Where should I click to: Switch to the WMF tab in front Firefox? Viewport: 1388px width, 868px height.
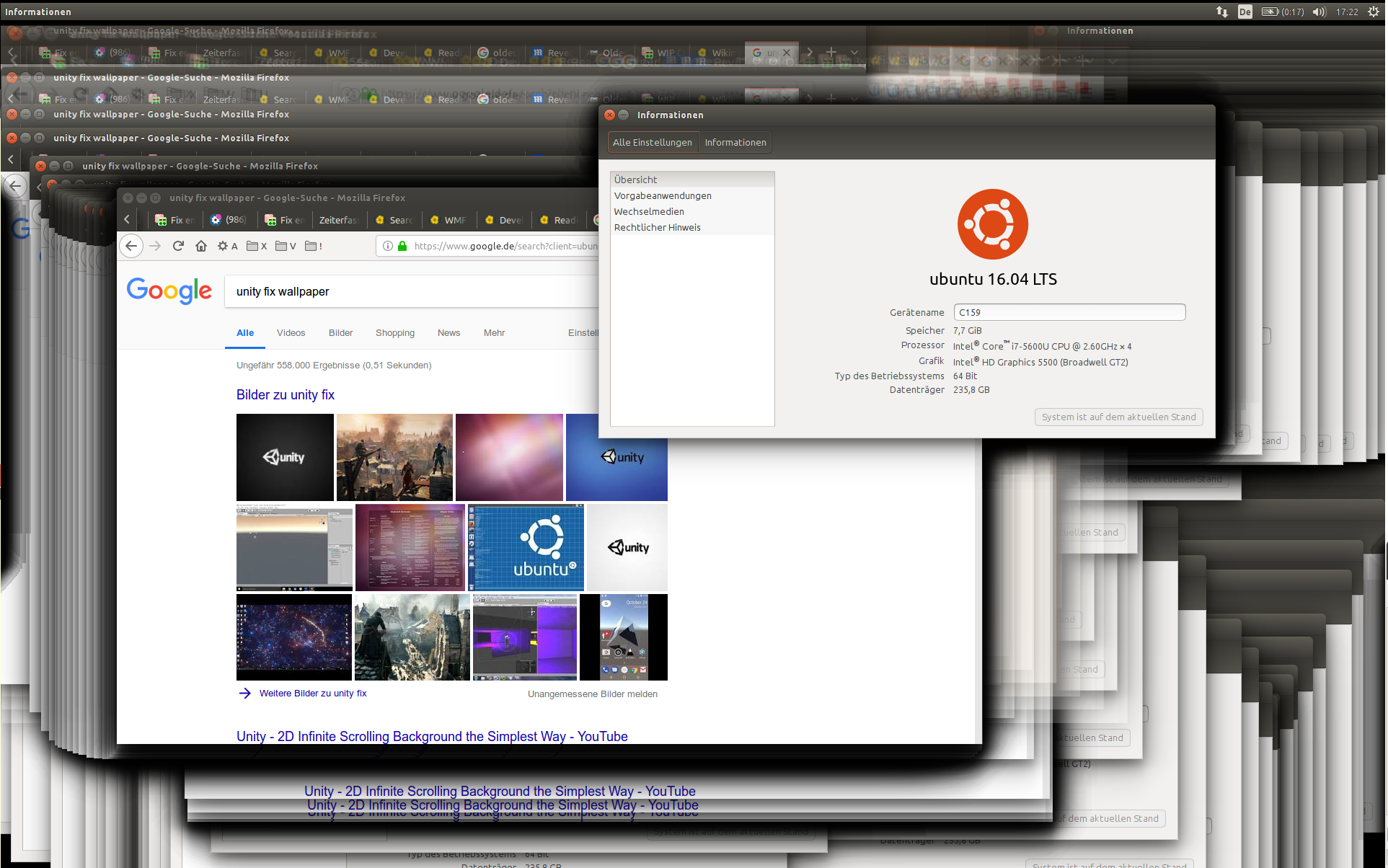click(x=448, y=220)
